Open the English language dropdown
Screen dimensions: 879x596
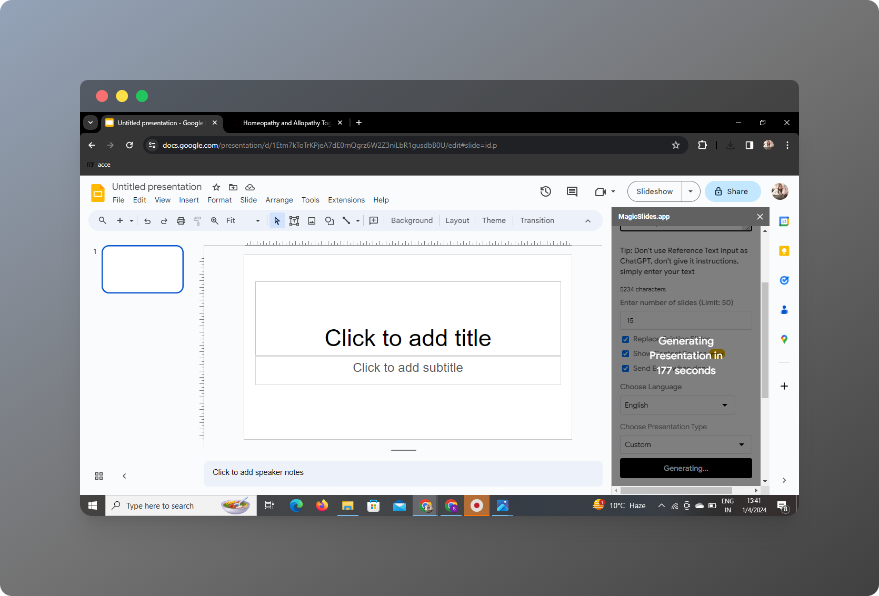click(677, 405)
